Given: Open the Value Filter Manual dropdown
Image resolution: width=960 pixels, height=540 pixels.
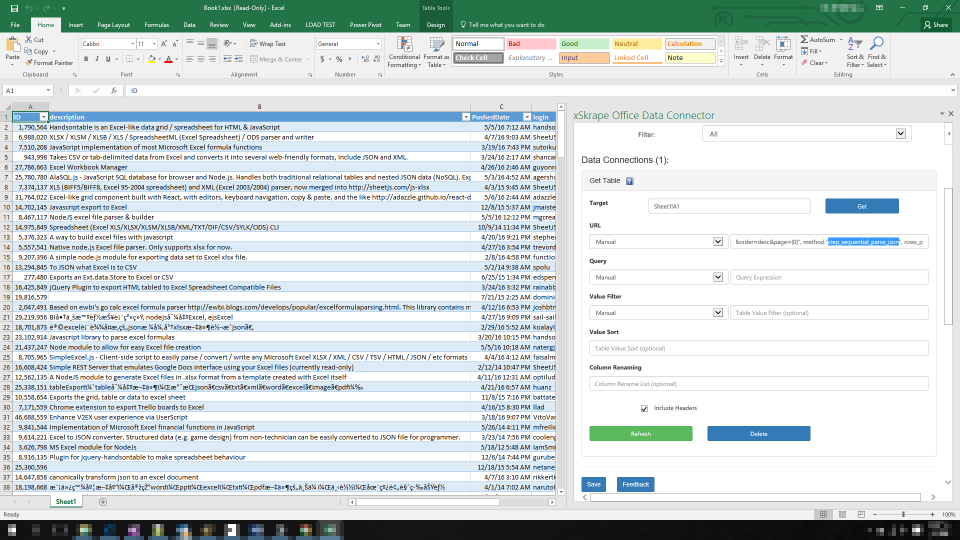Looking at the screenshot, I should coord(718,313).
